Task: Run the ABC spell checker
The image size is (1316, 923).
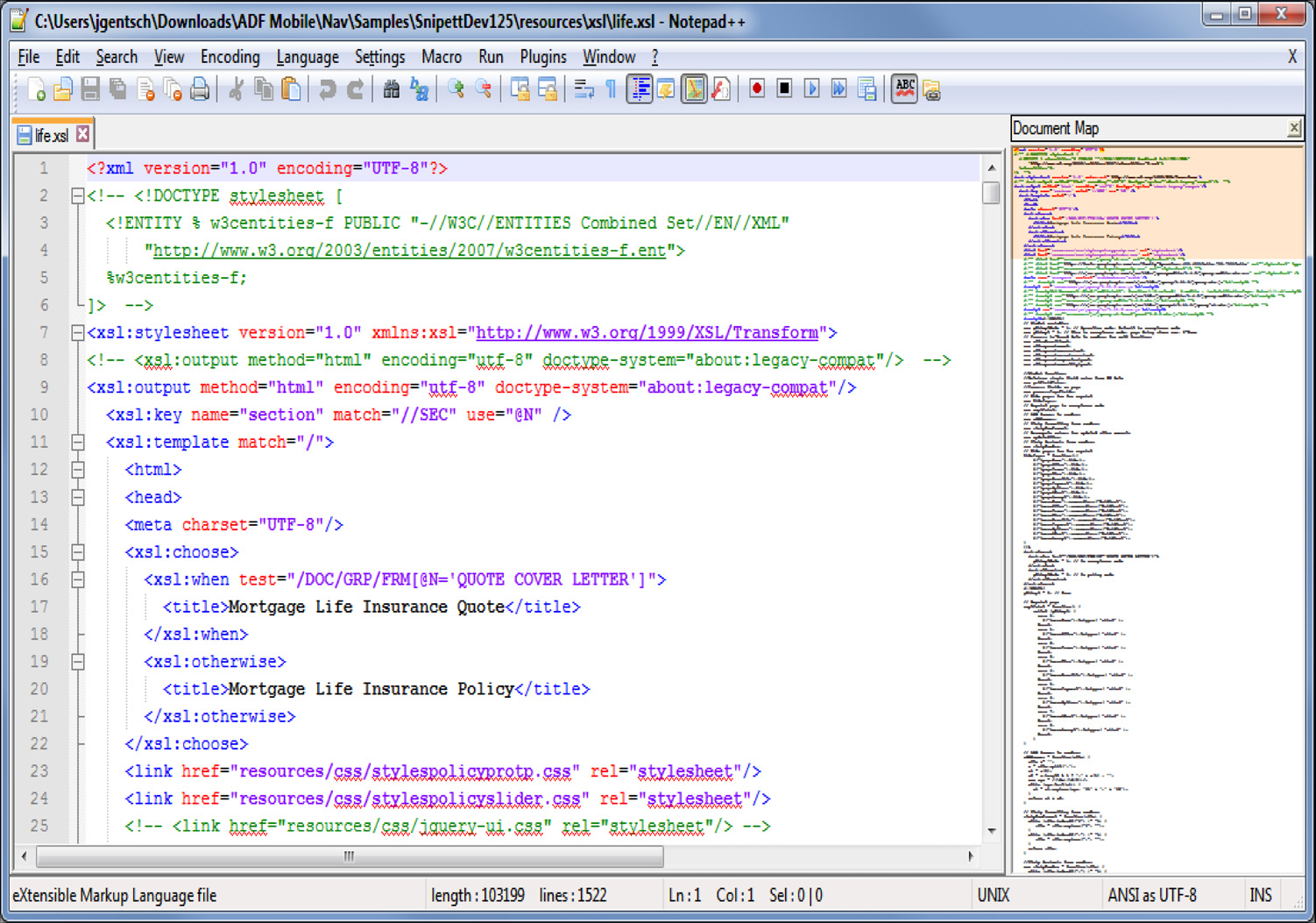Action: [904, 88]
